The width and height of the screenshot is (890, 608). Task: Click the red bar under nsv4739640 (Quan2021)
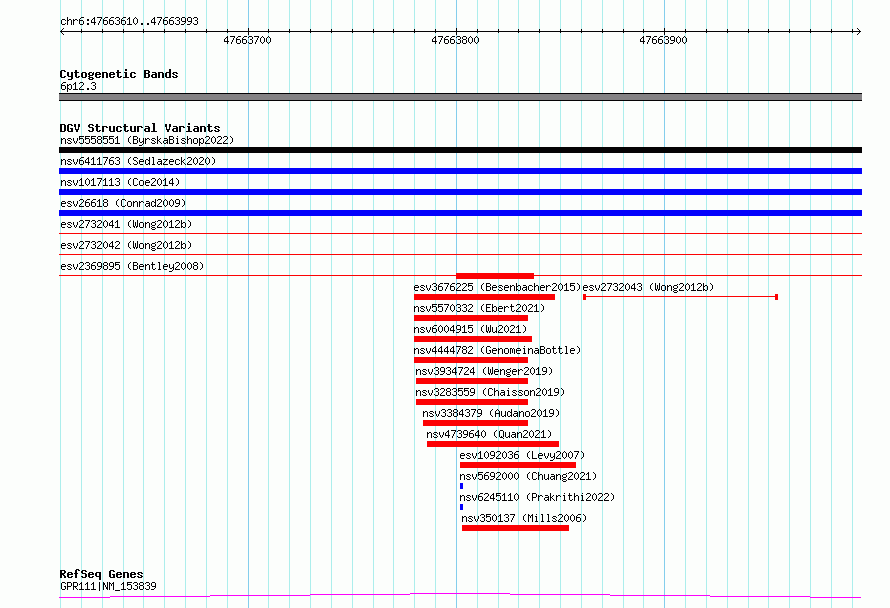[x=492, y=444]
